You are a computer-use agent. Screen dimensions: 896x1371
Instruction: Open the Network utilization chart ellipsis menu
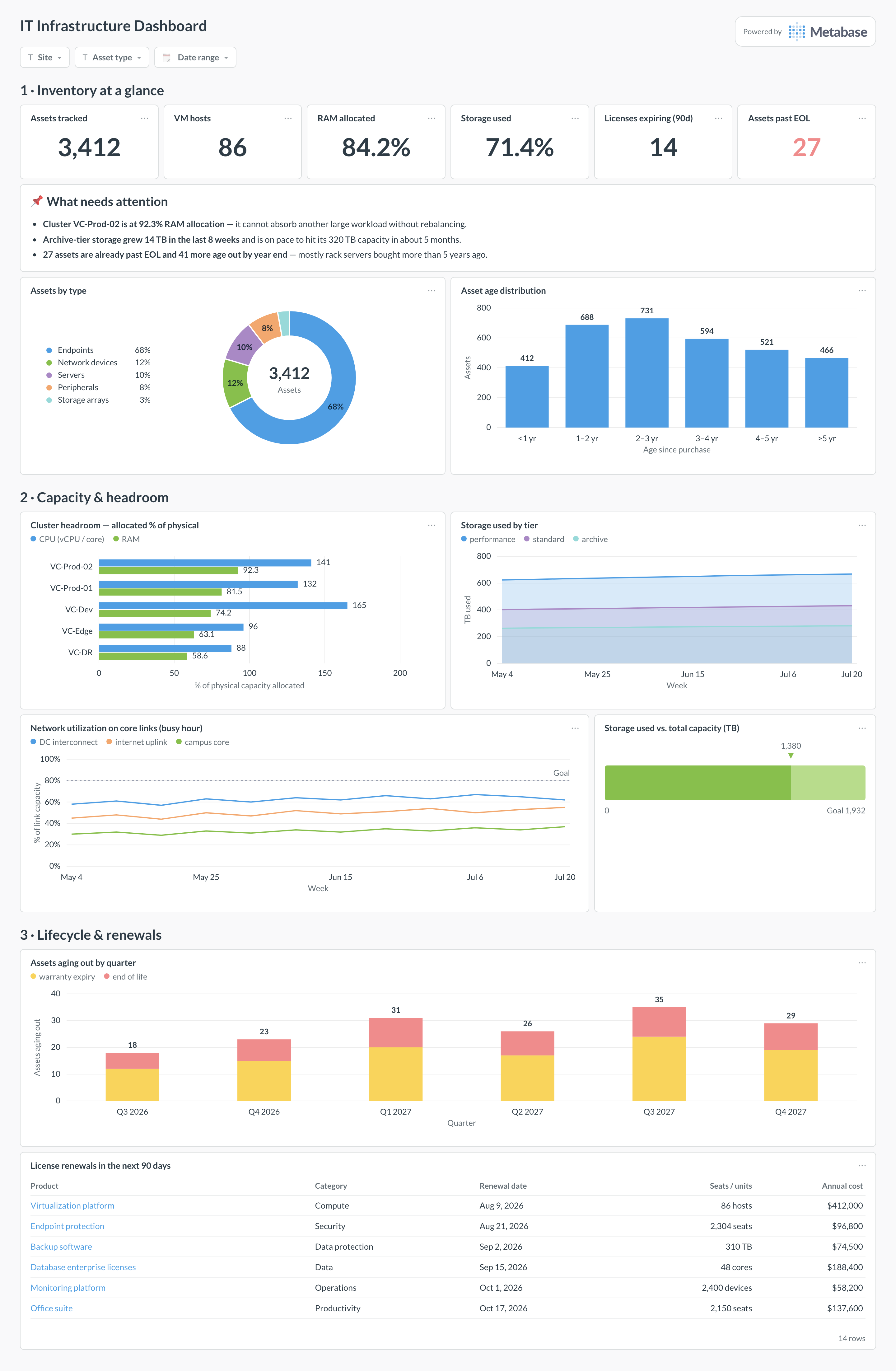[575, 728]
